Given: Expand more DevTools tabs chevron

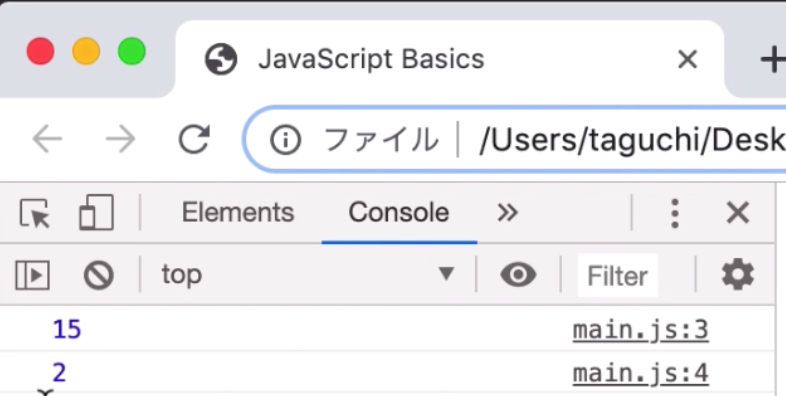Looking at the screenshot, I should pyautogui.click(x=507, y=213).
